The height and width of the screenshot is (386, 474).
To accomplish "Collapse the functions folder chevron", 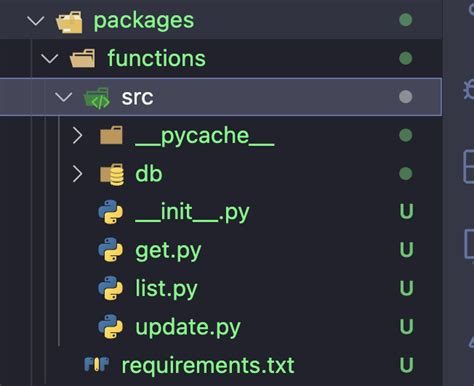I will (49, 59).
